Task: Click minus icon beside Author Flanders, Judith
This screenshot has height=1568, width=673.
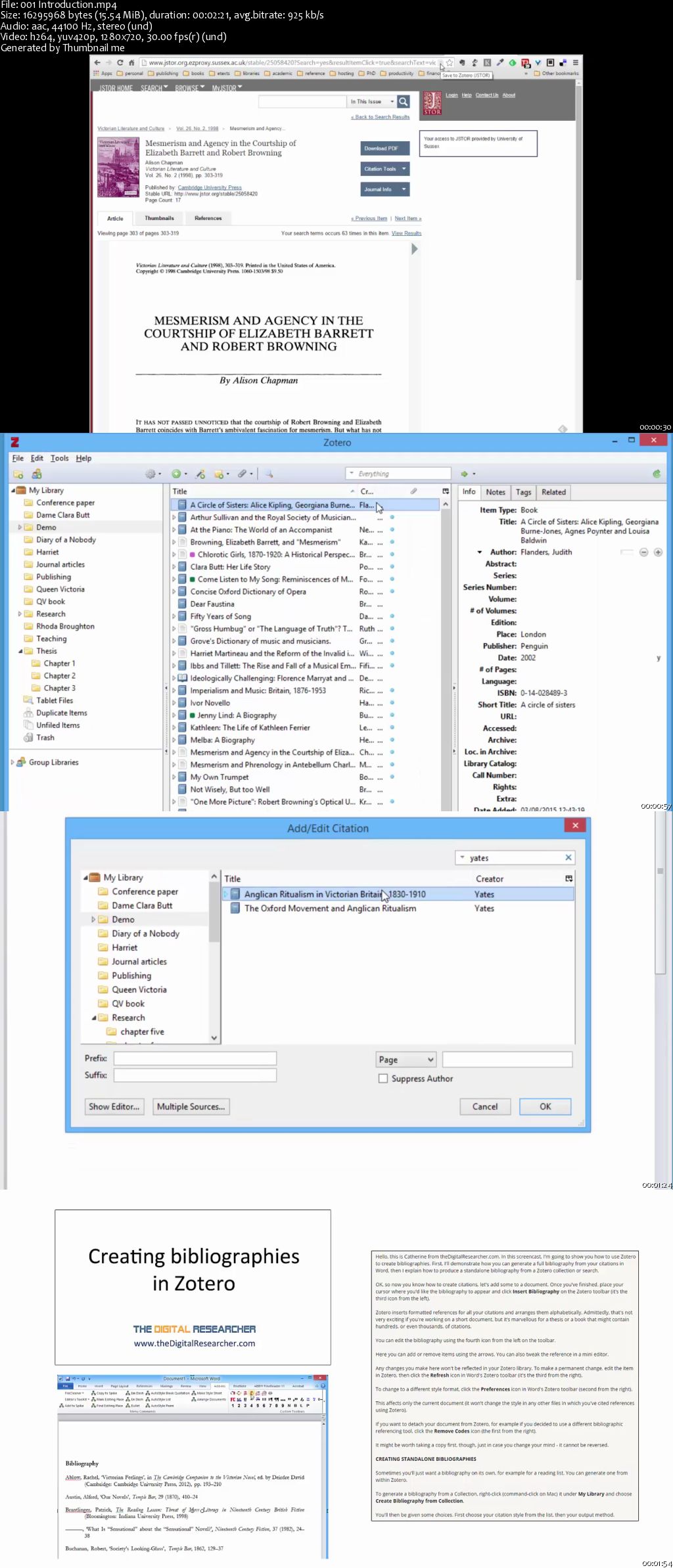Action: click(644, 552)
